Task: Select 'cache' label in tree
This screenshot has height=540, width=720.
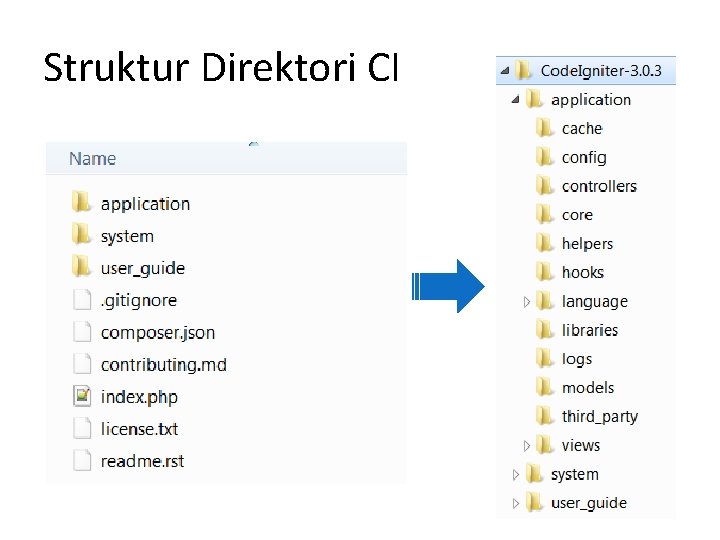Action: click(x=582, y=129)
